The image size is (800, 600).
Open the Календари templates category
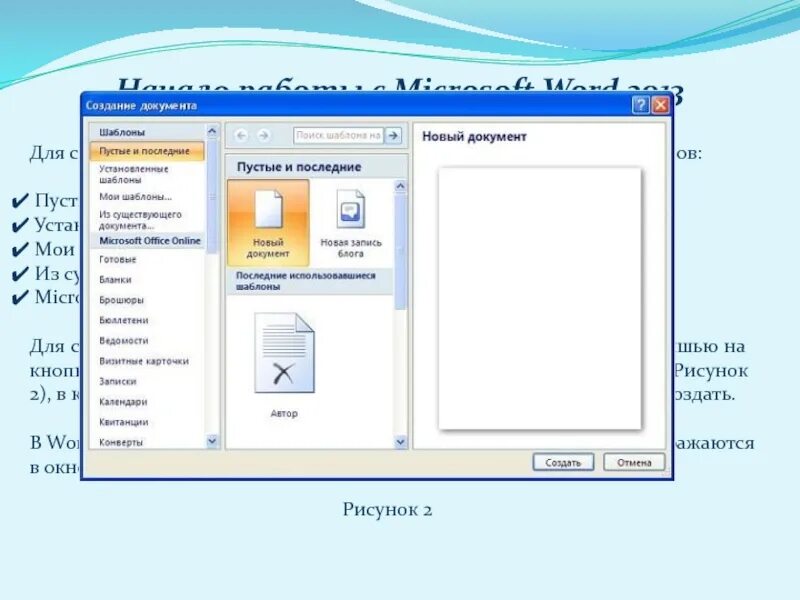pyautogui.click(x=123, y=402)
